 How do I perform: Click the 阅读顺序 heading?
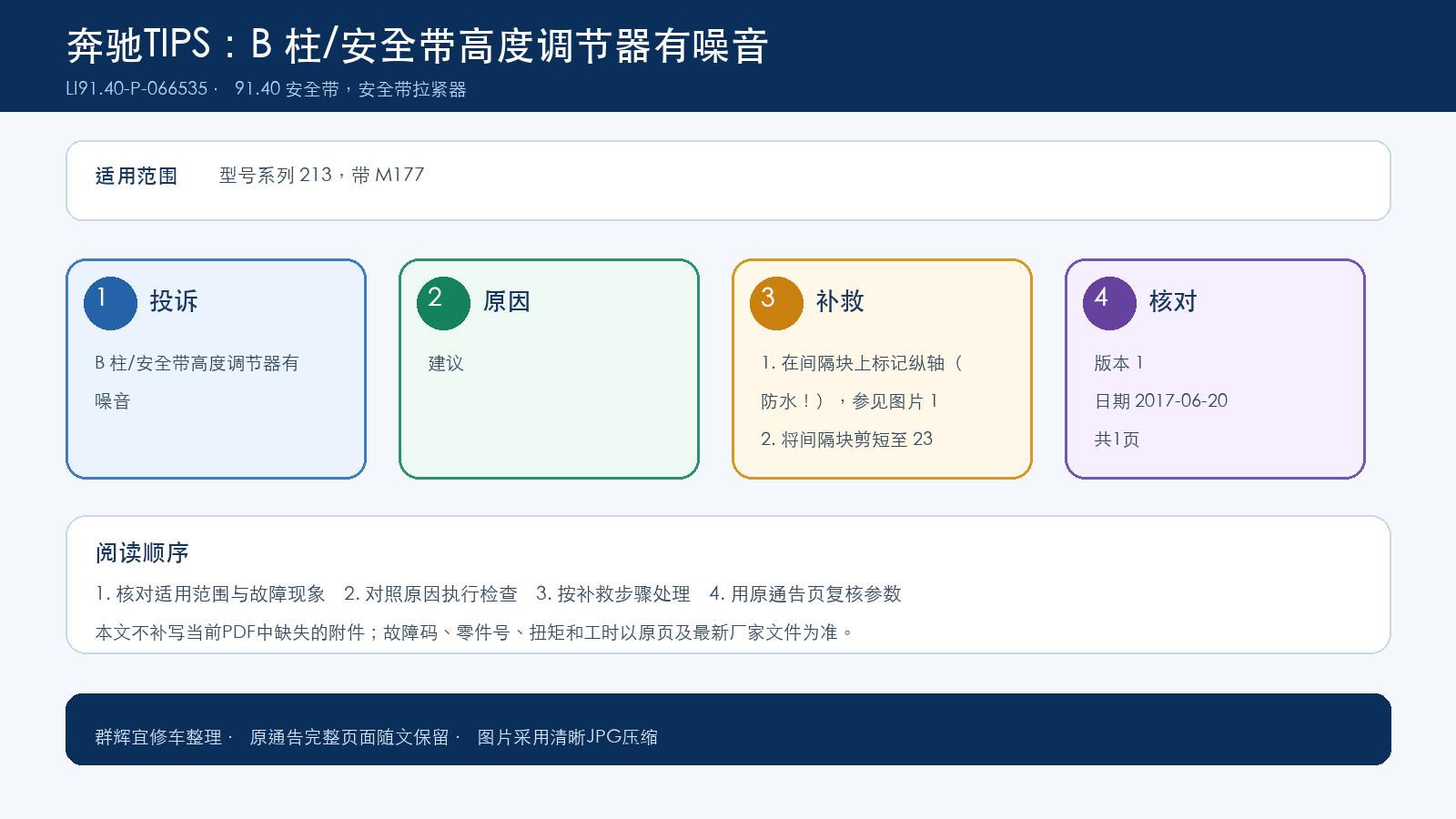pyautogui.click(x=142, y=552)
